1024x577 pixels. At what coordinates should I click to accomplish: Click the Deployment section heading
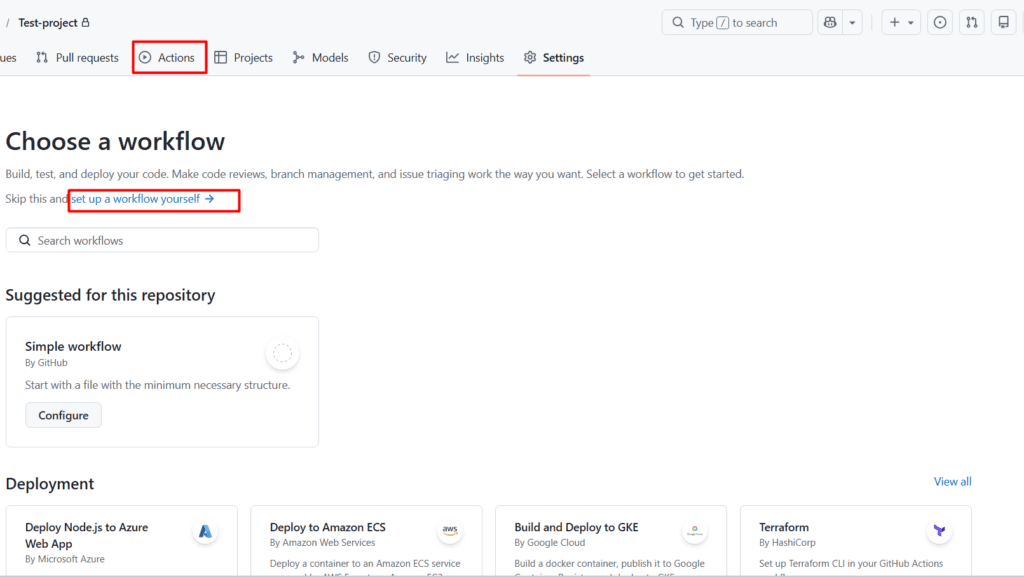[x=50, y=484]
